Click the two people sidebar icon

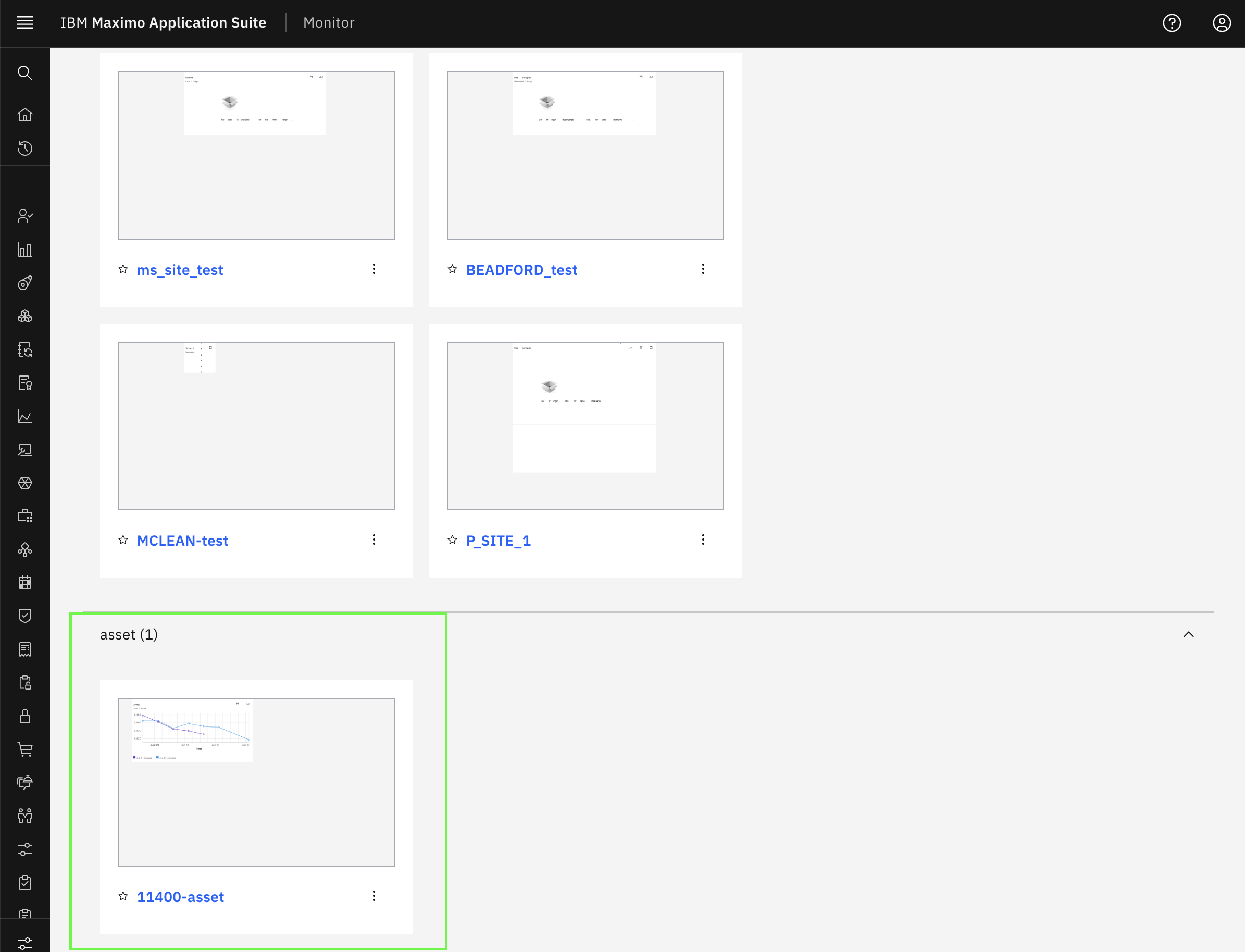[x=25, y=816]
